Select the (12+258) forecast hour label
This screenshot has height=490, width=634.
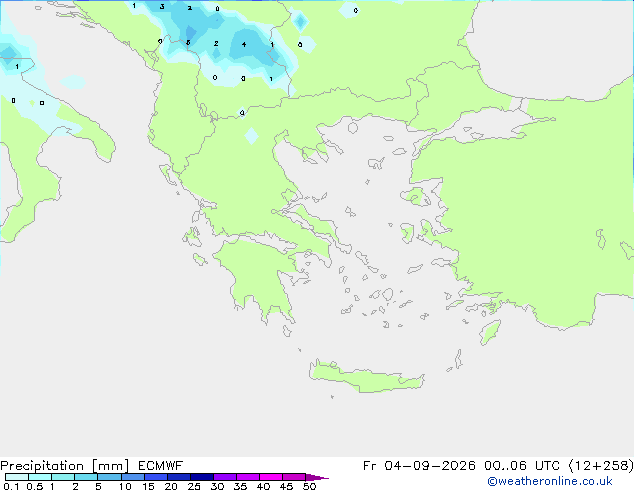[x=601, y=465]
